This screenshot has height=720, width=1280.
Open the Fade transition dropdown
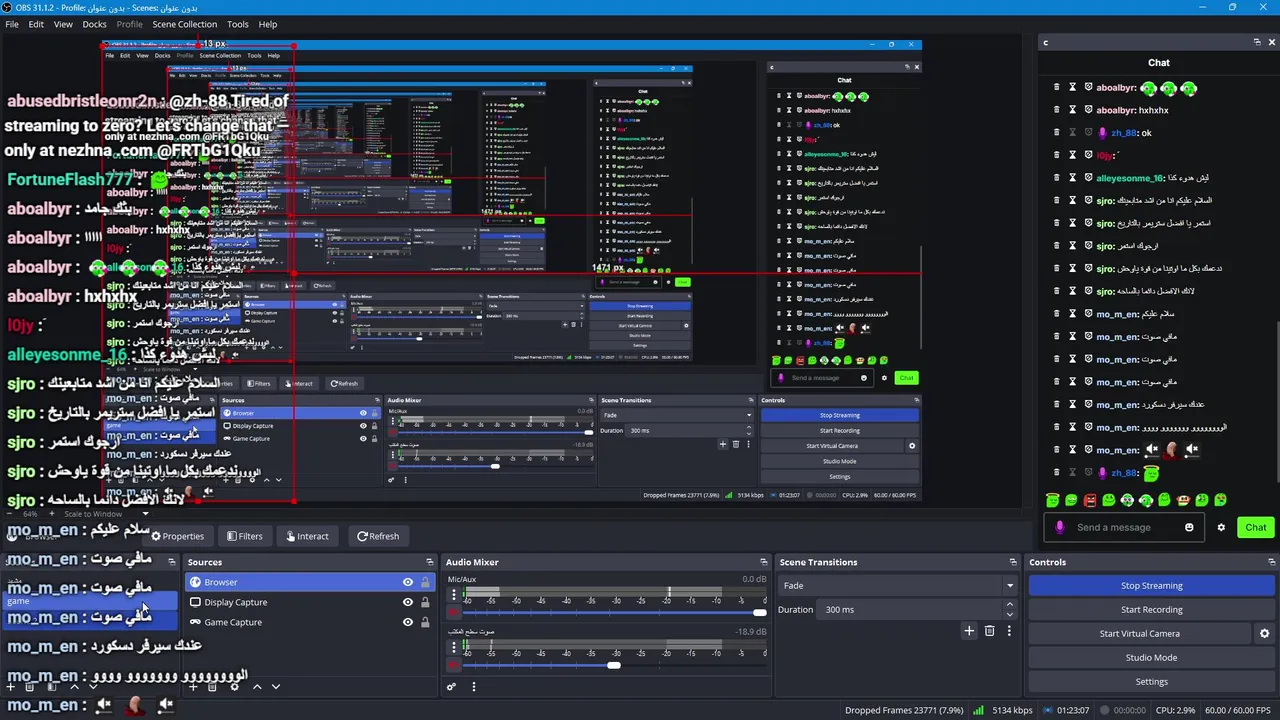pos(898,586)
